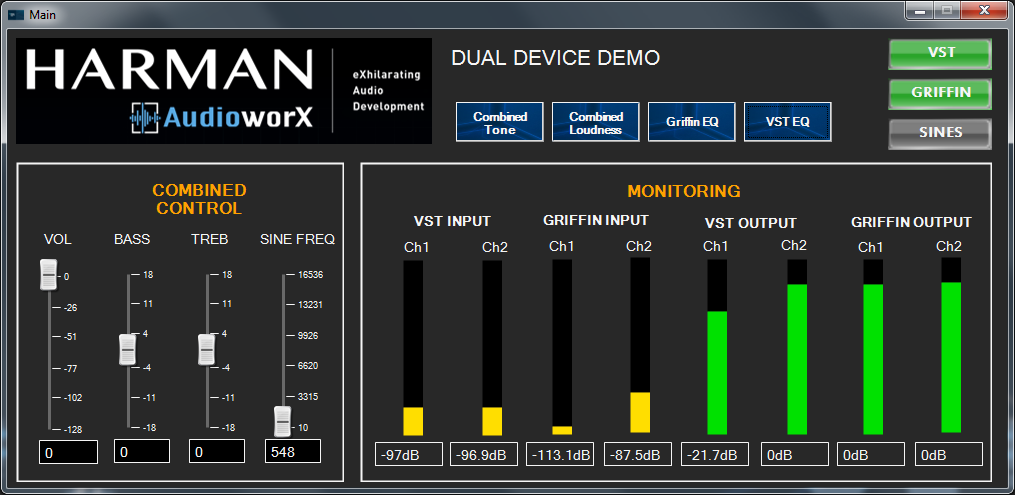Click the -128 mark on VOL scale
The width and height of the screenshot is (1015, 495).
point(74,430)
